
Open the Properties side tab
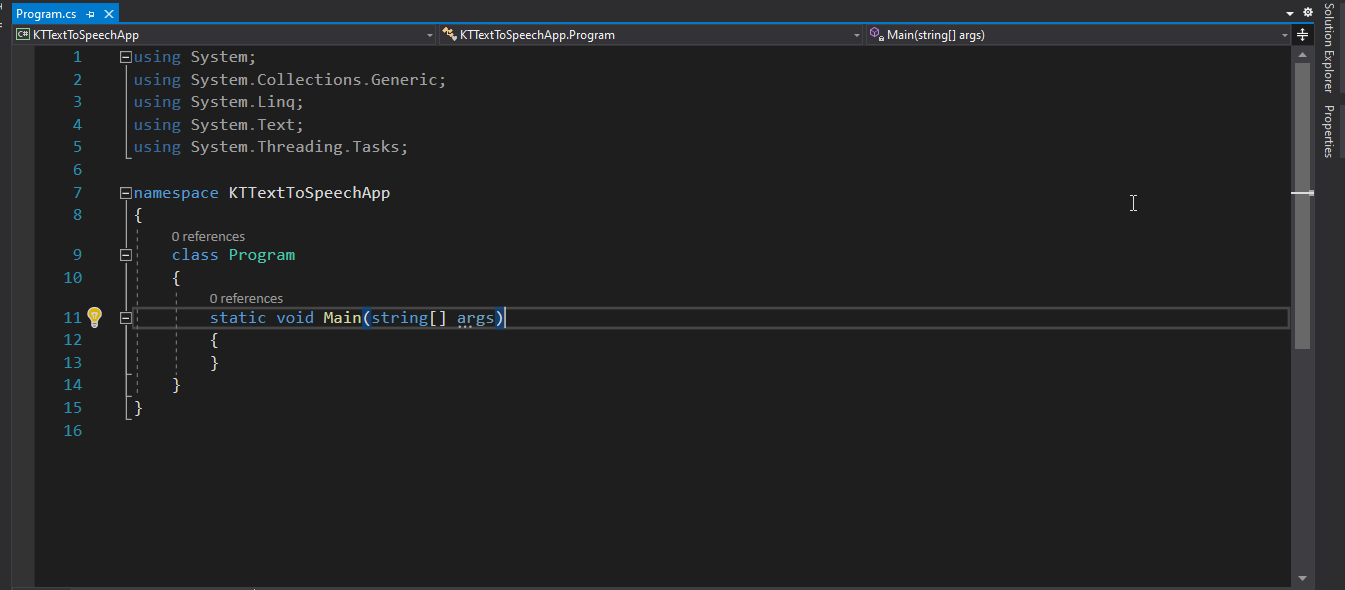tap(1329, 131)
